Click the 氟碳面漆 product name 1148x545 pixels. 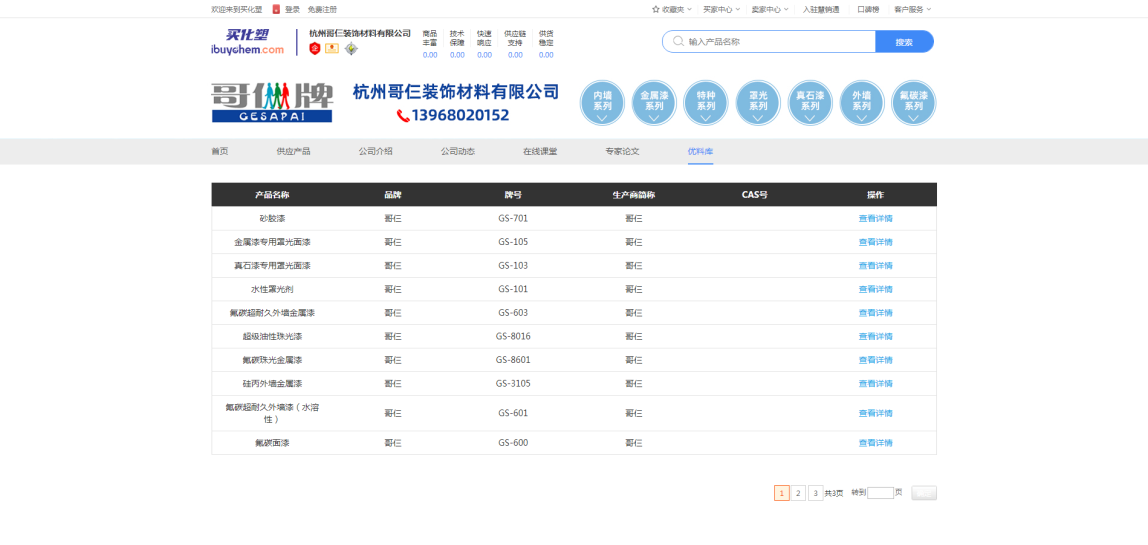[272, 442]
